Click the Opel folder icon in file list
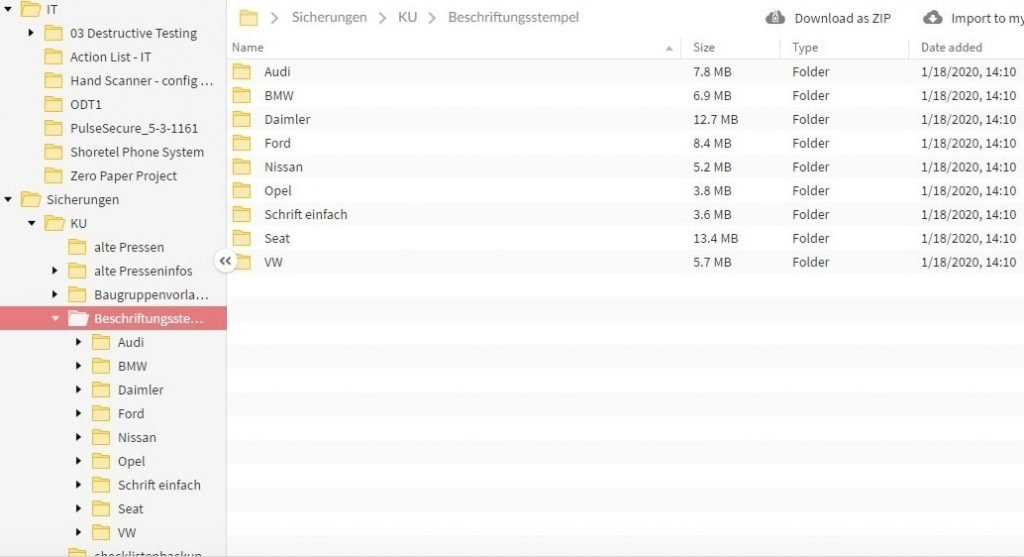Image resolution: width=1024 pixels, height=557 pixels. tap(242, 191)
